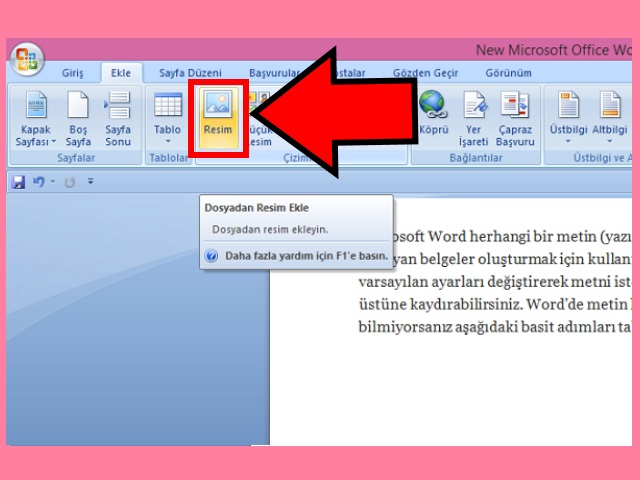
Task: Add a Yer İşareti bookmark
Action: (473, 119)
